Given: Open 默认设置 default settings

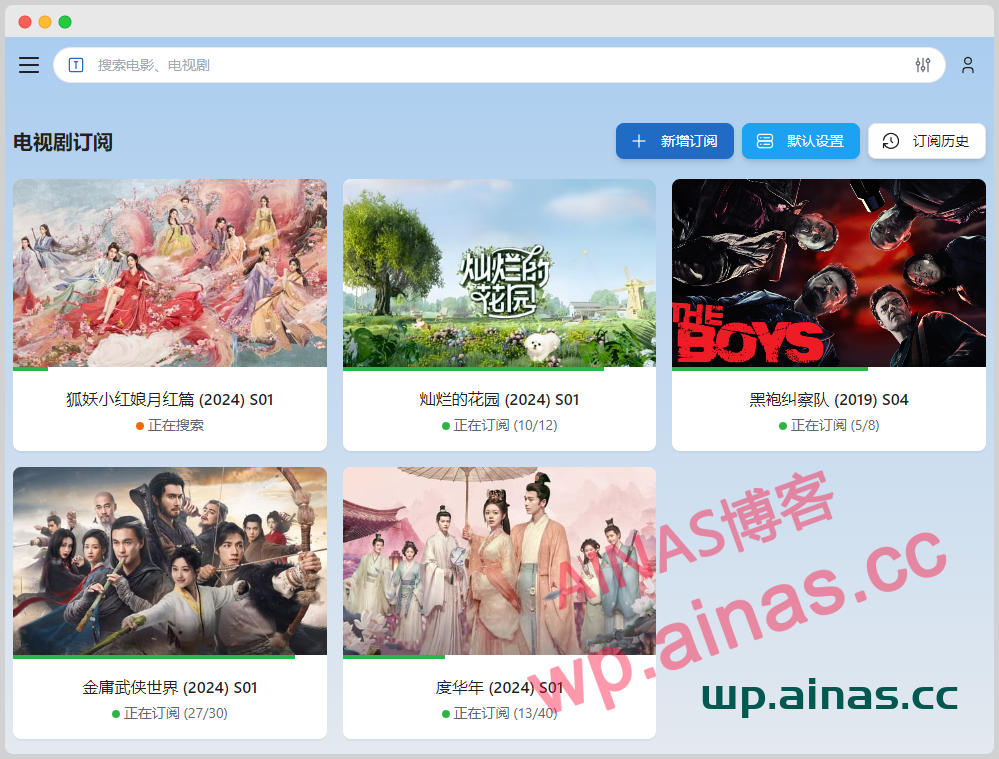Looking at the screenshot, I should [801, 141].
